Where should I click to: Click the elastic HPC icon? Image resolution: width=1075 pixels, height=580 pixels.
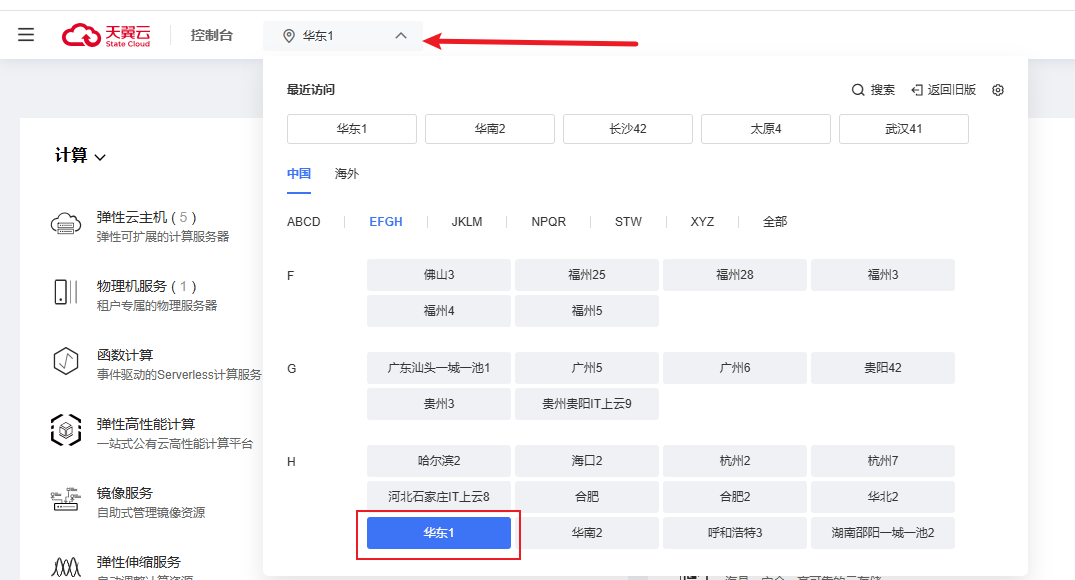pos(66,431)
